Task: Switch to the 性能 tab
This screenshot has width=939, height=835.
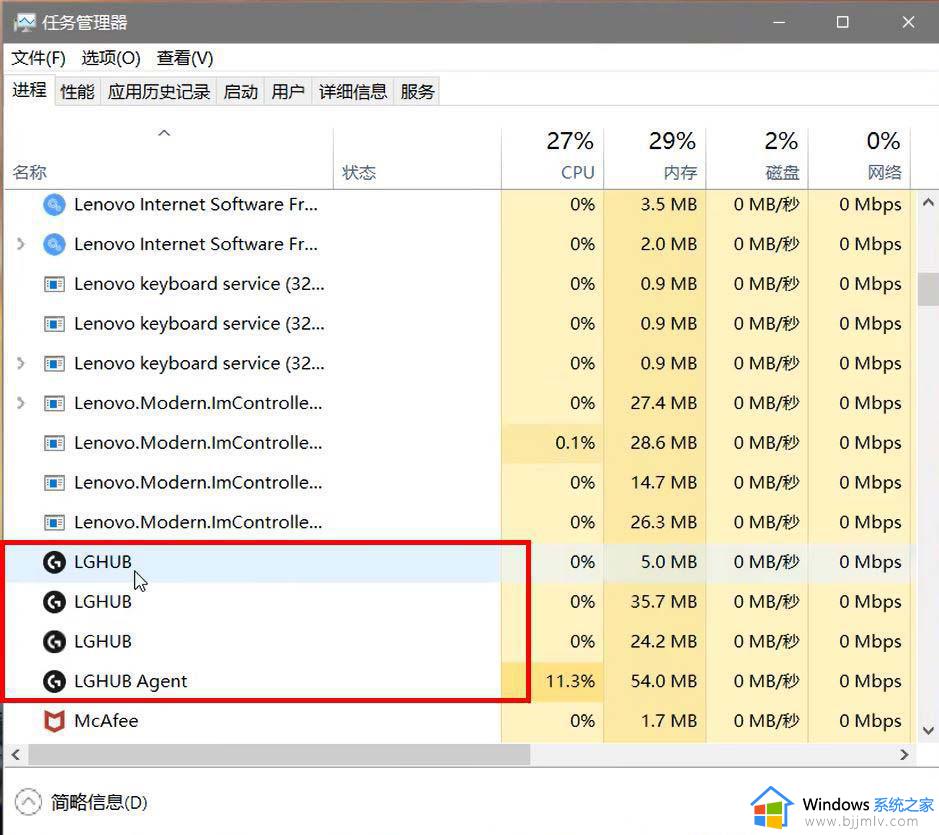Action: pos(78,92)
